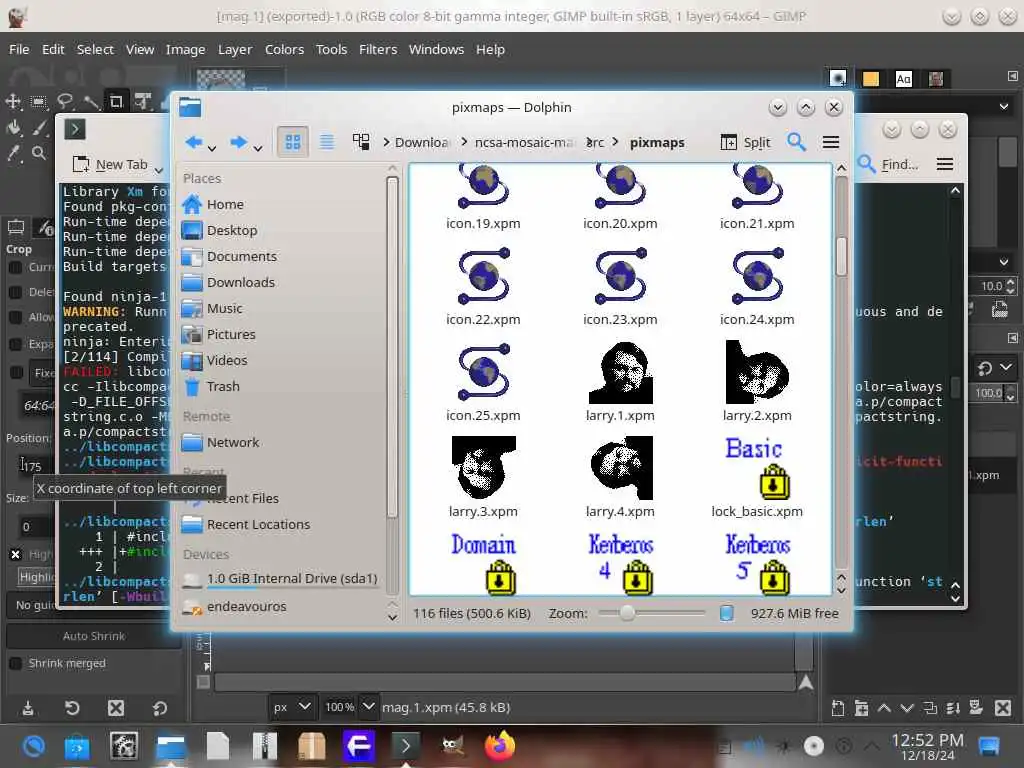The height and width of the screenshot is (768, 1024).
Task: Click Find in the Konsole toolbar
Action: click(x=888, y=164)
